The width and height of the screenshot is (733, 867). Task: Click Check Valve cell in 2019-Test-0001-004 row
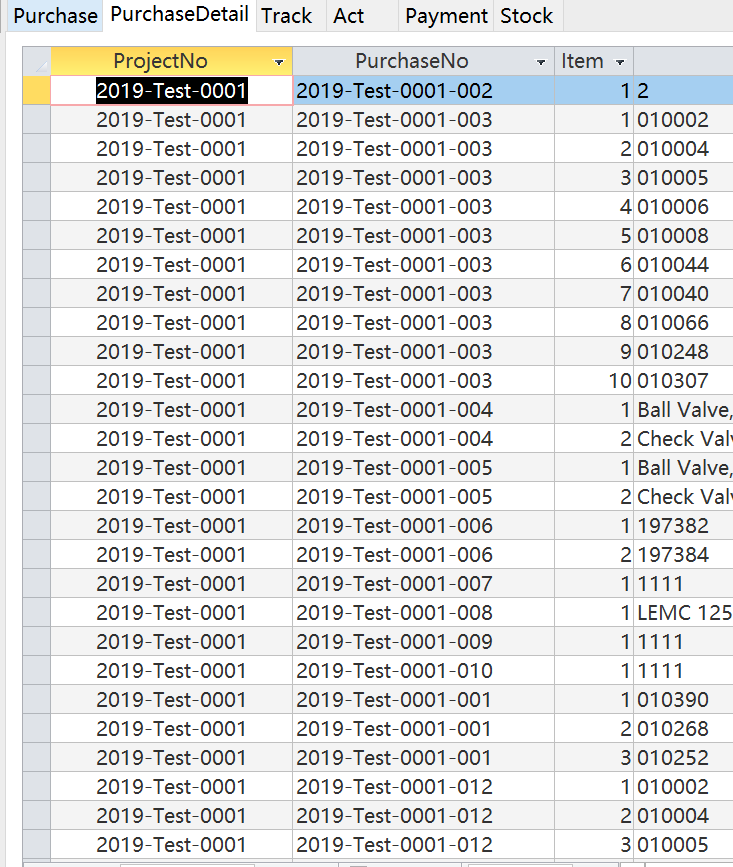(683, 438)
